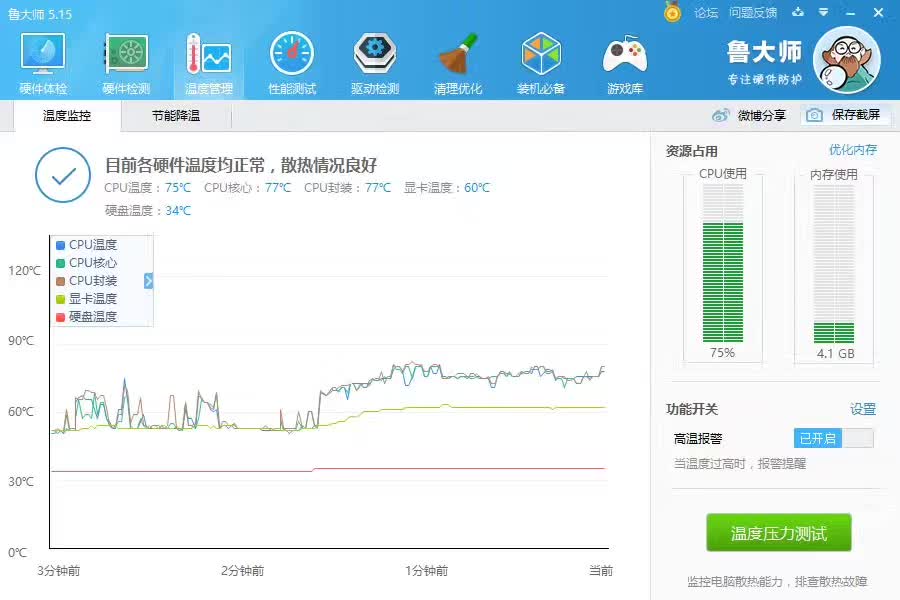The width and height of the screenshot is (900, 600).
Task: Click the 内存使用 4.1 GB bar
Action: point(834,264)
